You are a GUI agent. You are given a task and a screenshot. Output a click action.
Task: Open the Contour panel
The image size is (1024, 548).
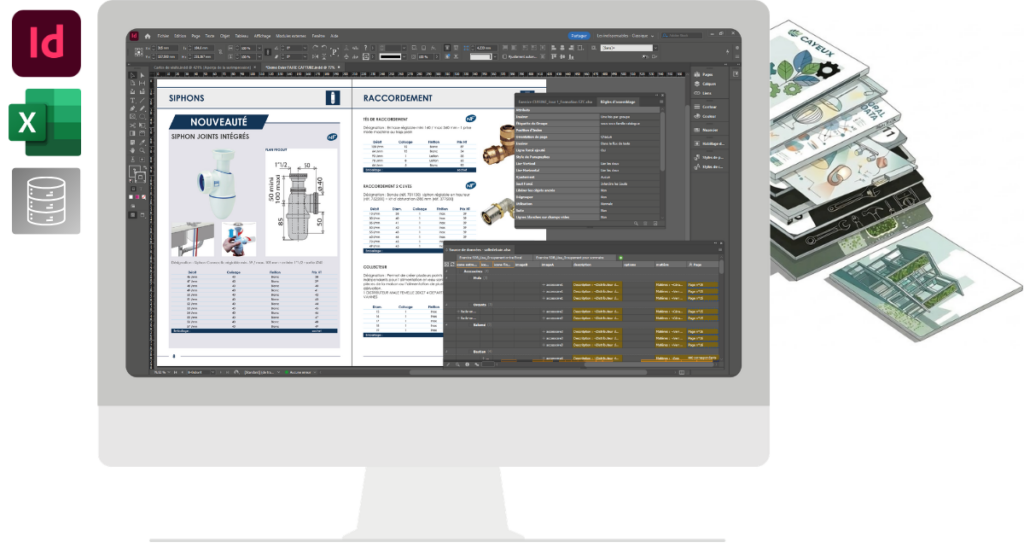point(706,107)
